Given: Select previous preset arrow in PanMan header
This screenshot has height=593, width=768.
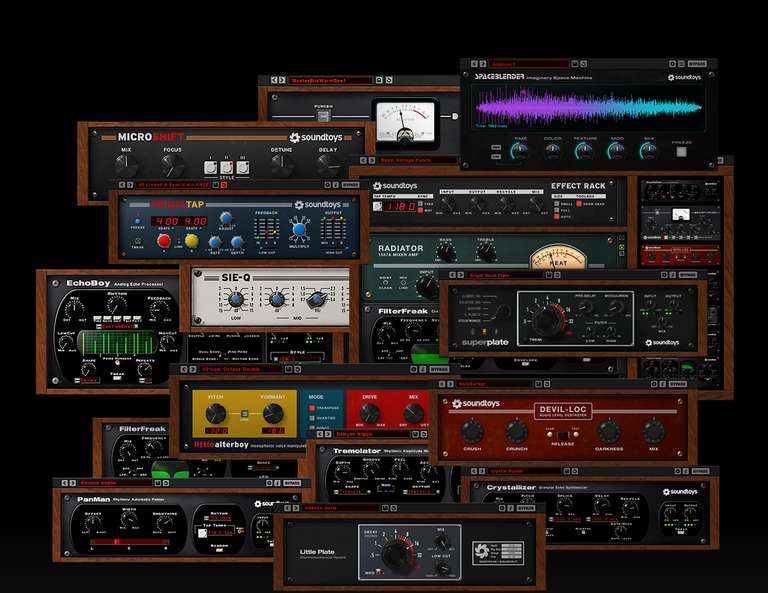Looking at the screenshot, I should click(64, 483).
